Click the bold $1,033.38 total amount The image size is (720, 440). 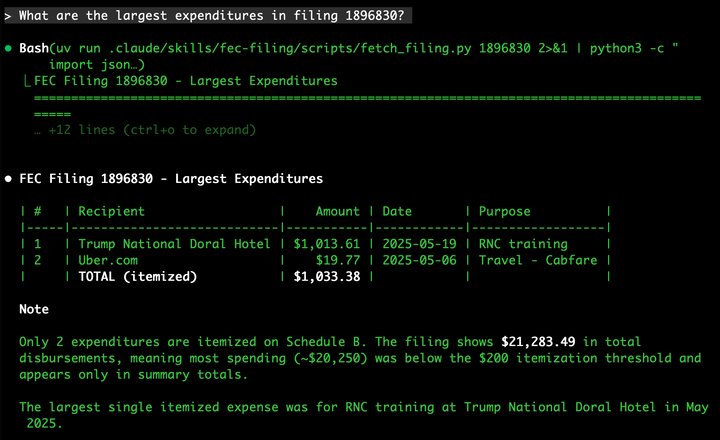[327, 276]
